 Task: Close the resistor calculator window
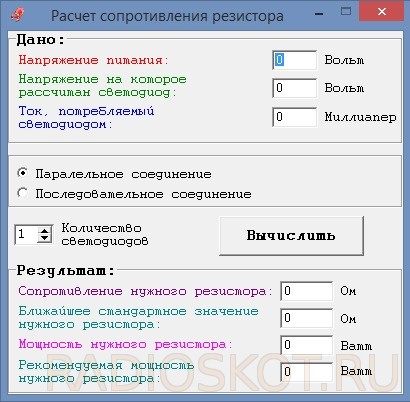click(x=382, y=12)
